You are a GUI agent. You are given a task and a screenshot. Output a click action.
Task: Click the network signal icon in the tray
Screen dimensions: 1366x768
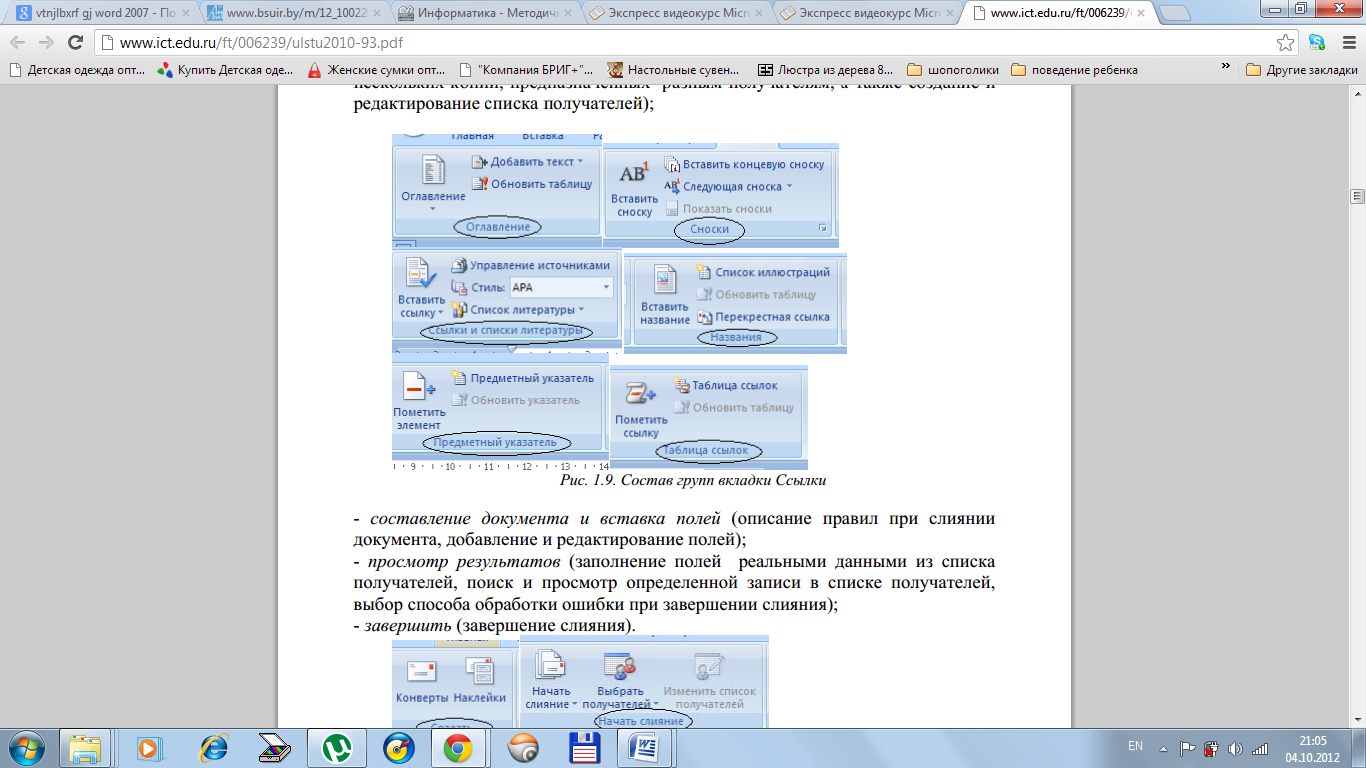(x=1260, y=748)
